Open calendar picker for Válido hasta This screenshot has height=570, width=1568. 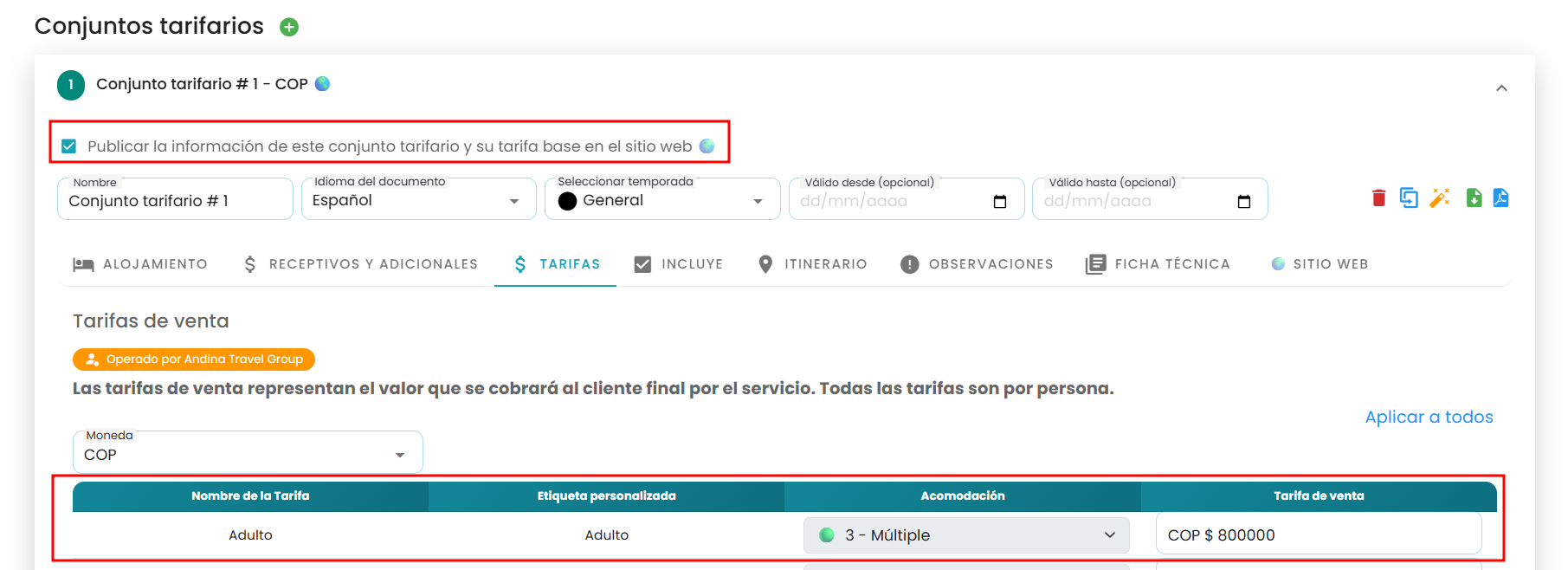pos(1244,202)
